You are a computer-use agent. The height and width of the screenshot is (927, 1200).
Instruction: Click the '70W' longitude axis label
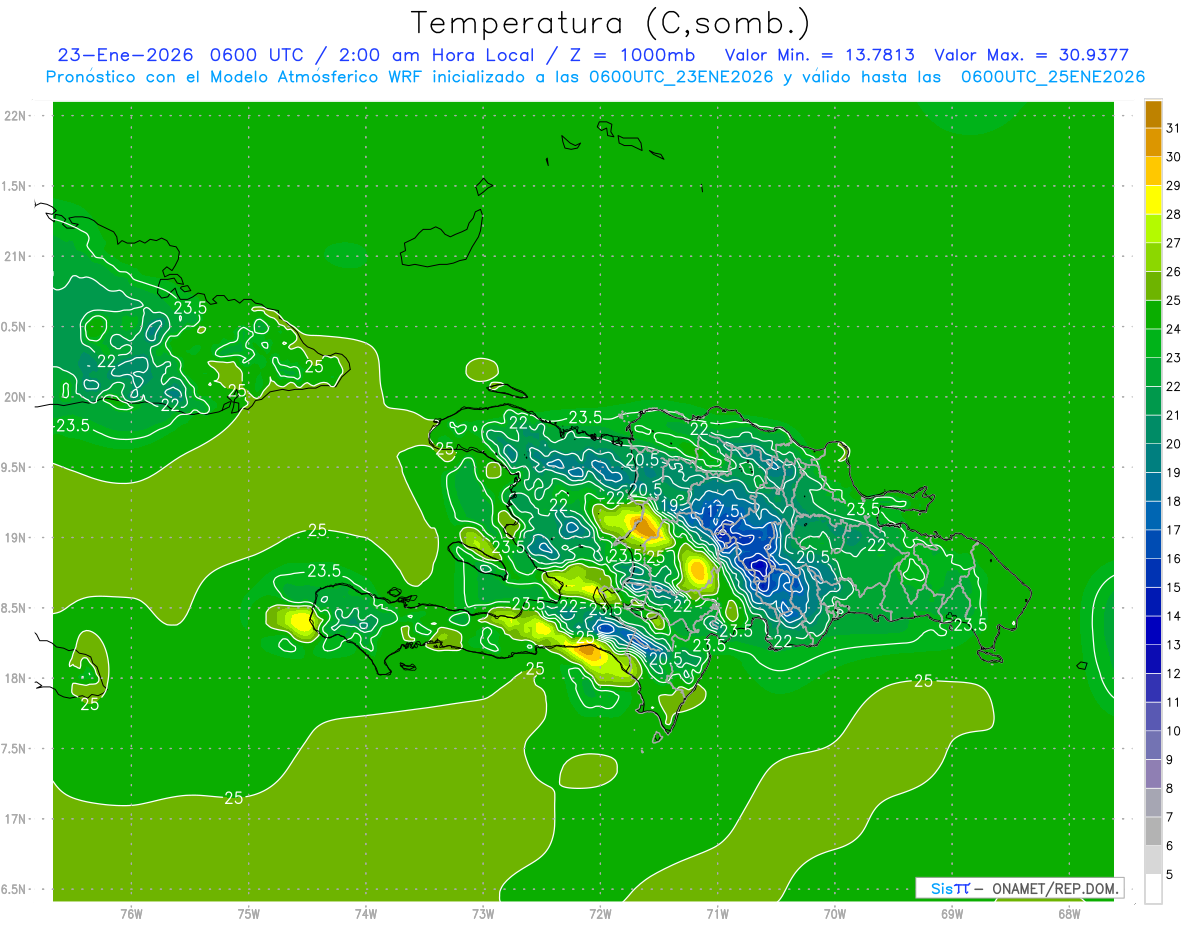point(835,913)
